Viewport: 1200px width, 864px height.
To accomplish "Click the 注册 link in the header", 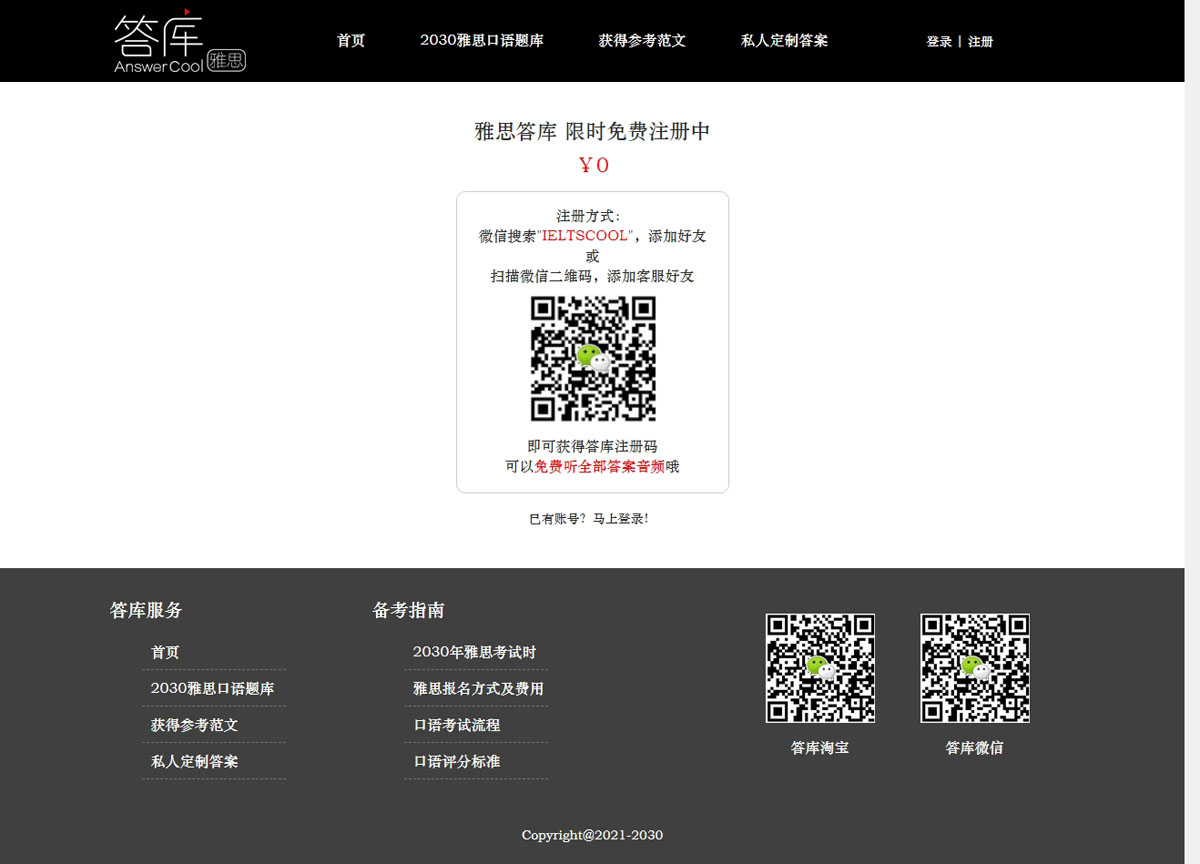I will click(980, 42).
